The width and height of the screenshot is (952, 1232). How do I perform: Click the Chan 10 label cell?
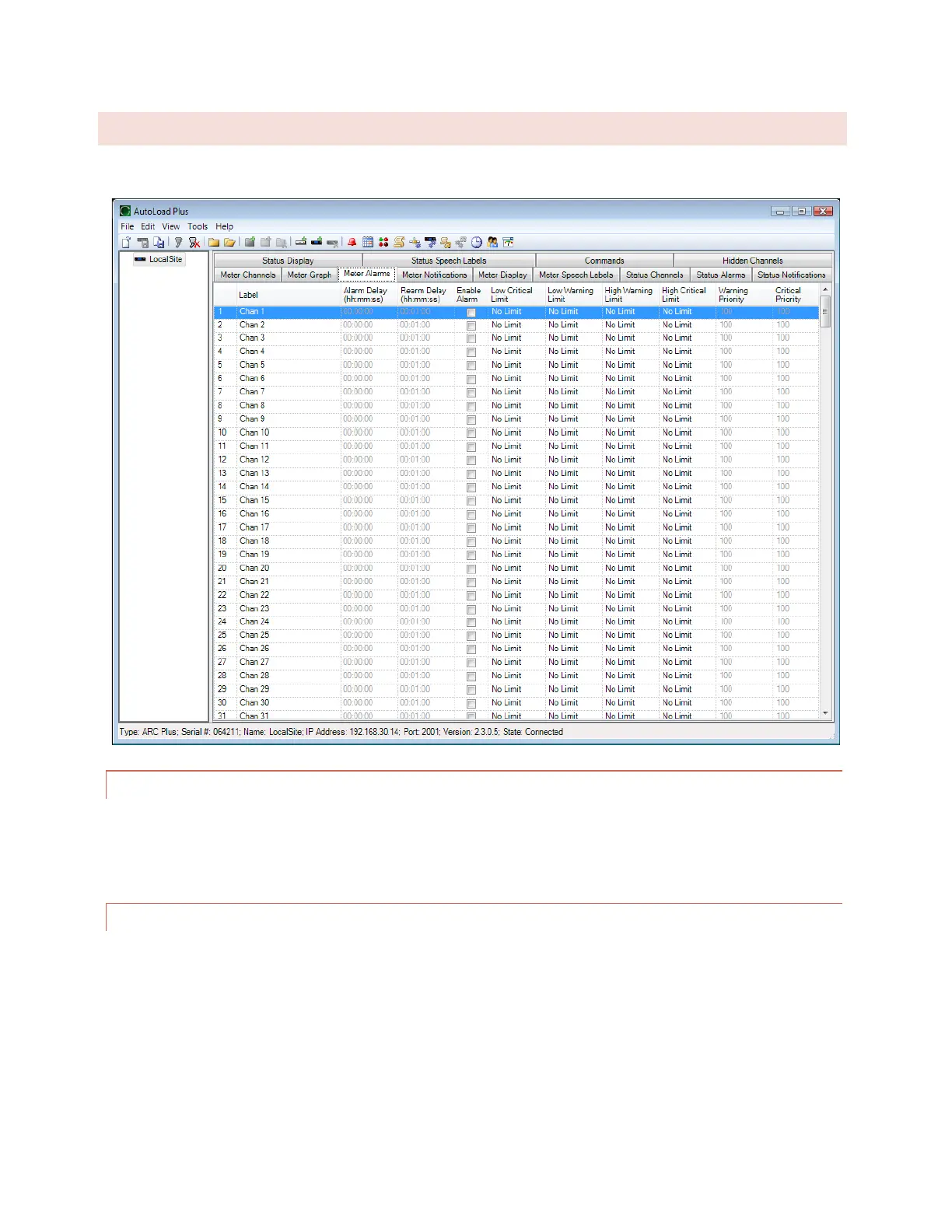point(289,432)
